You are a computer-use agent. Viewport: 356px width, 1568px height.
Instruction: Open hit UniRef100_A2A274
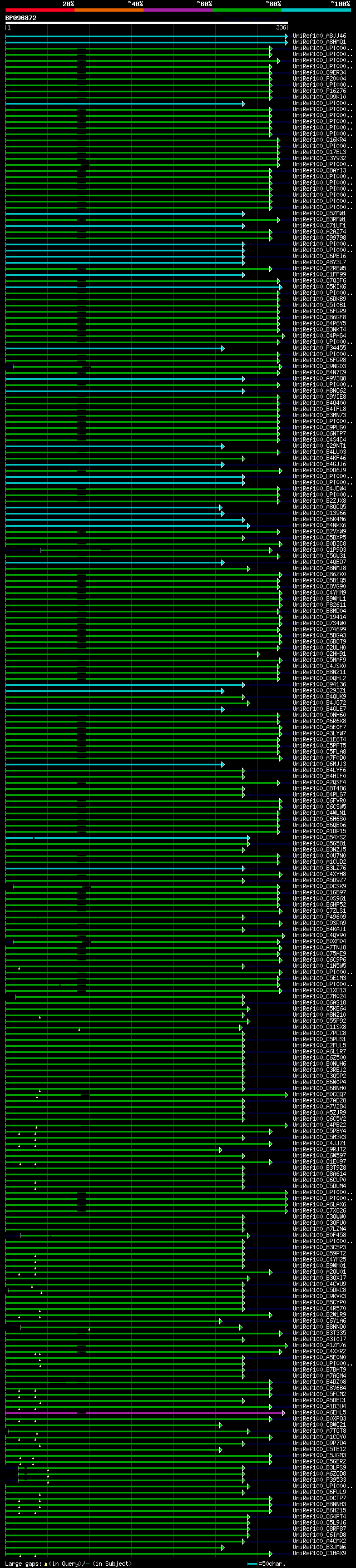[x=319, y=231]
